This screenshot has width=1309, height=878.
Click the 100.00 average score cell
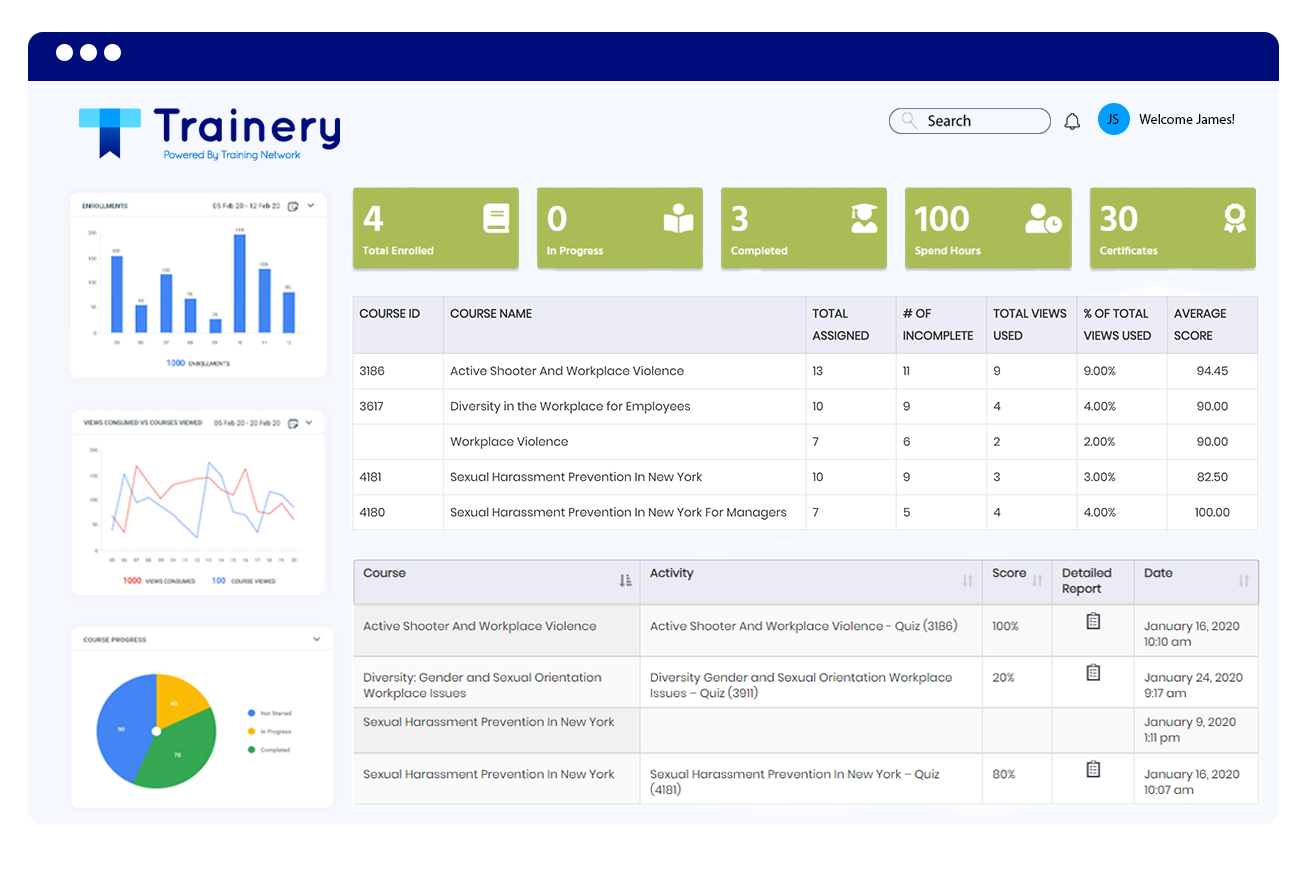click(1212, 513)
